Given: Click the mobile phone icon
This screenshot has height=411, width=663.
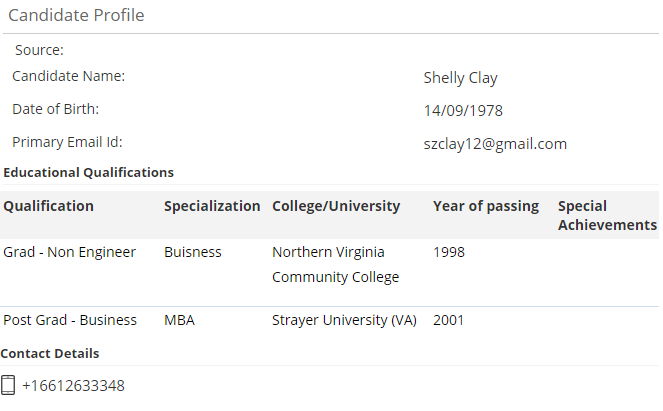Looking at the screenshot, I should point(9,385).
